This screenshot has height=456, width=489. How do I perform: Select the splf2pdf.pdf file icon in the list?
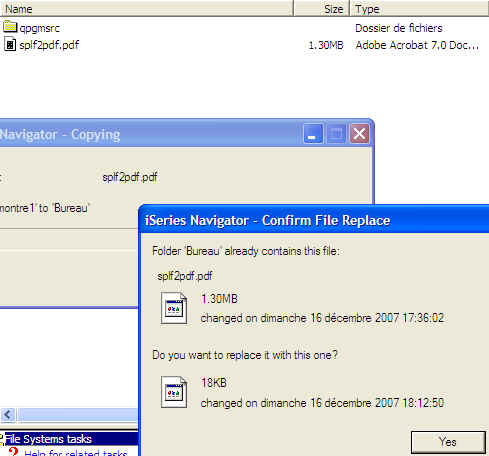coord(10,44)
